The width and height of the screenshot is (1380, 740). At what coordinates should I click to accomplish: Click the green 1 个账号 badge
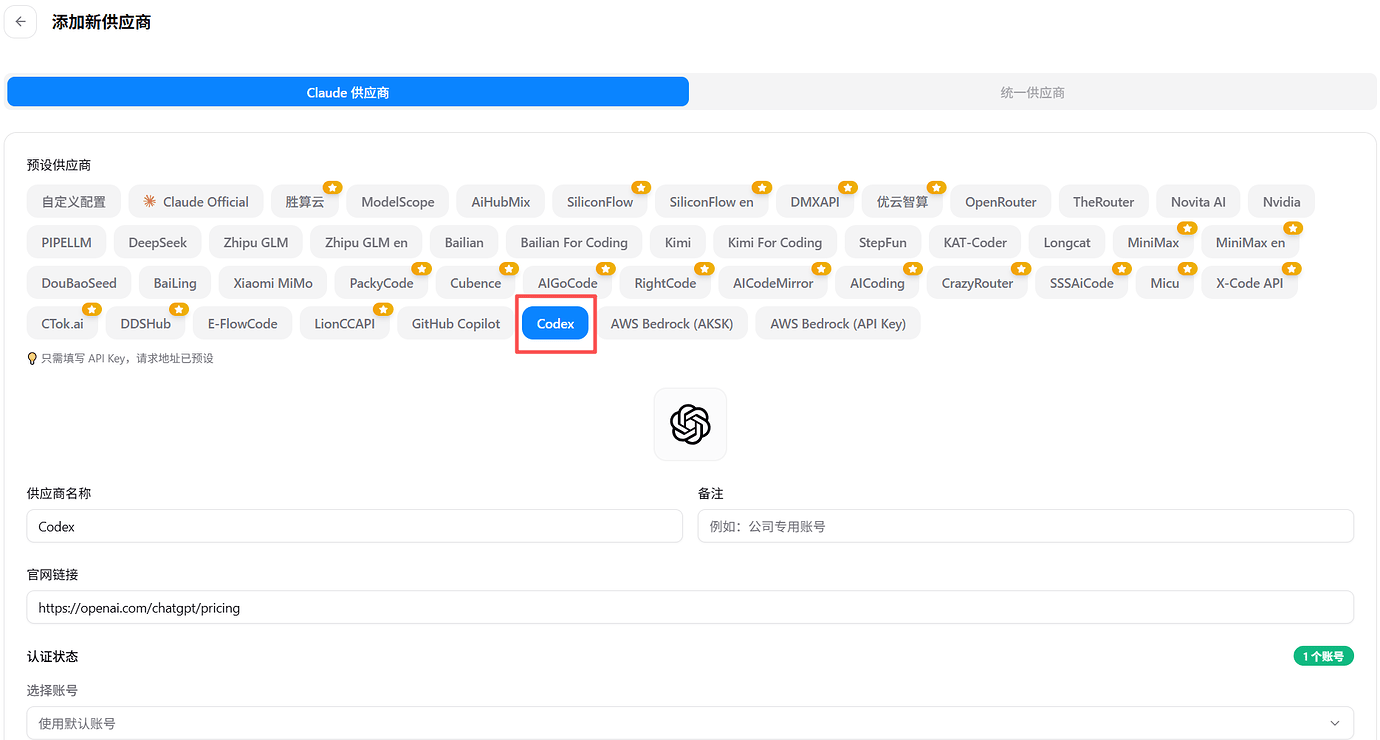(1324, 656)
